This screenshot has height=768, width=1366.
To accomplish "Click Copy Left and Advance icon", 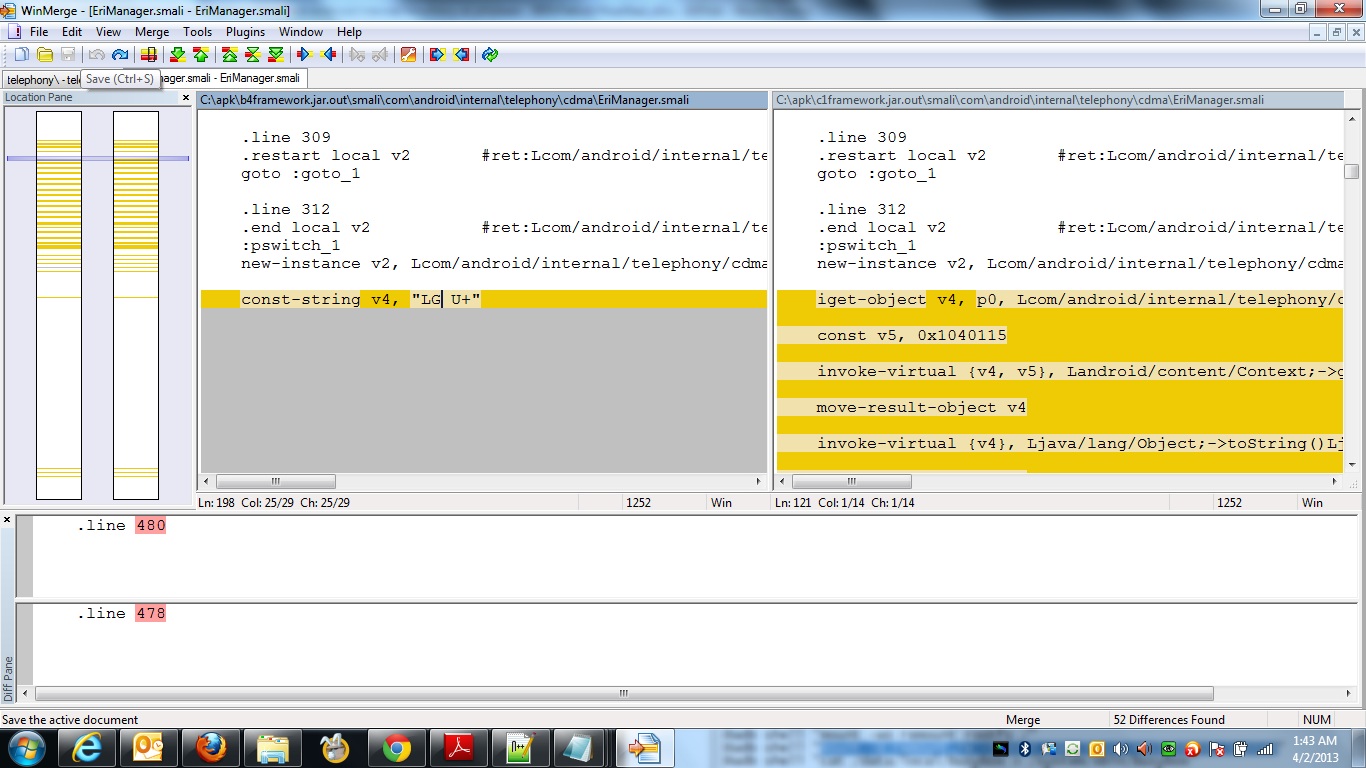I will (380, 55).
